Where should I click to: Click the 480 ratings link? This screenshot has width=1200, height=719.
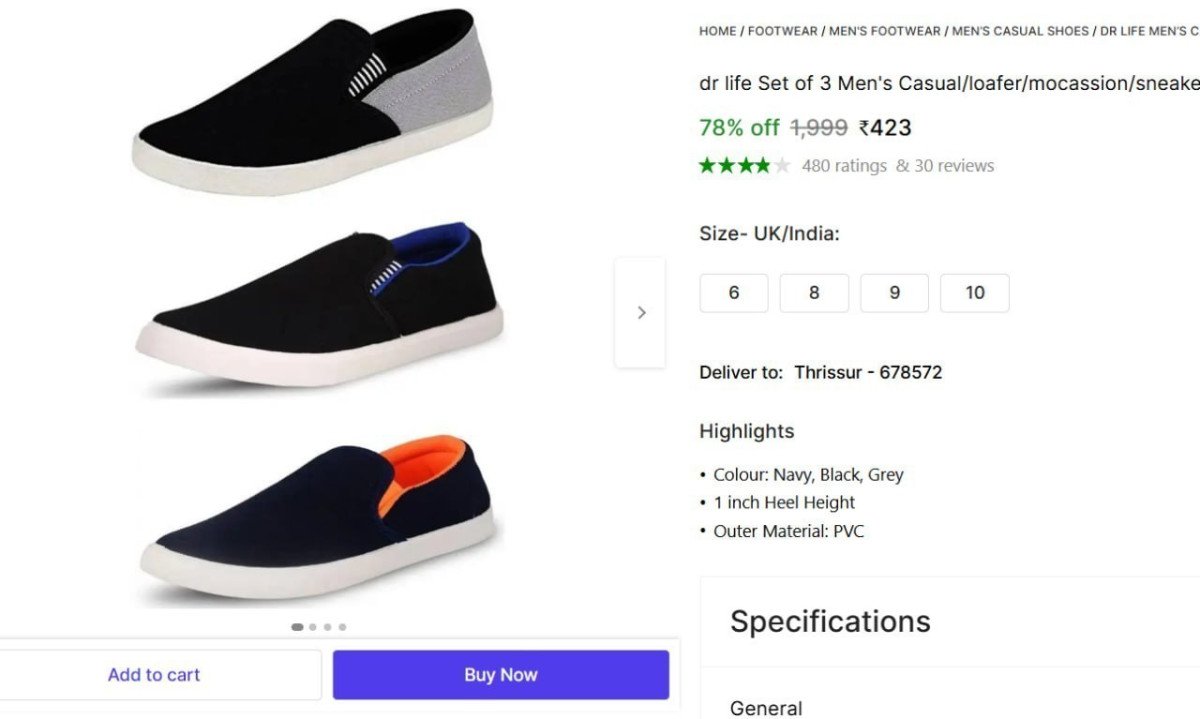(843, 165)
